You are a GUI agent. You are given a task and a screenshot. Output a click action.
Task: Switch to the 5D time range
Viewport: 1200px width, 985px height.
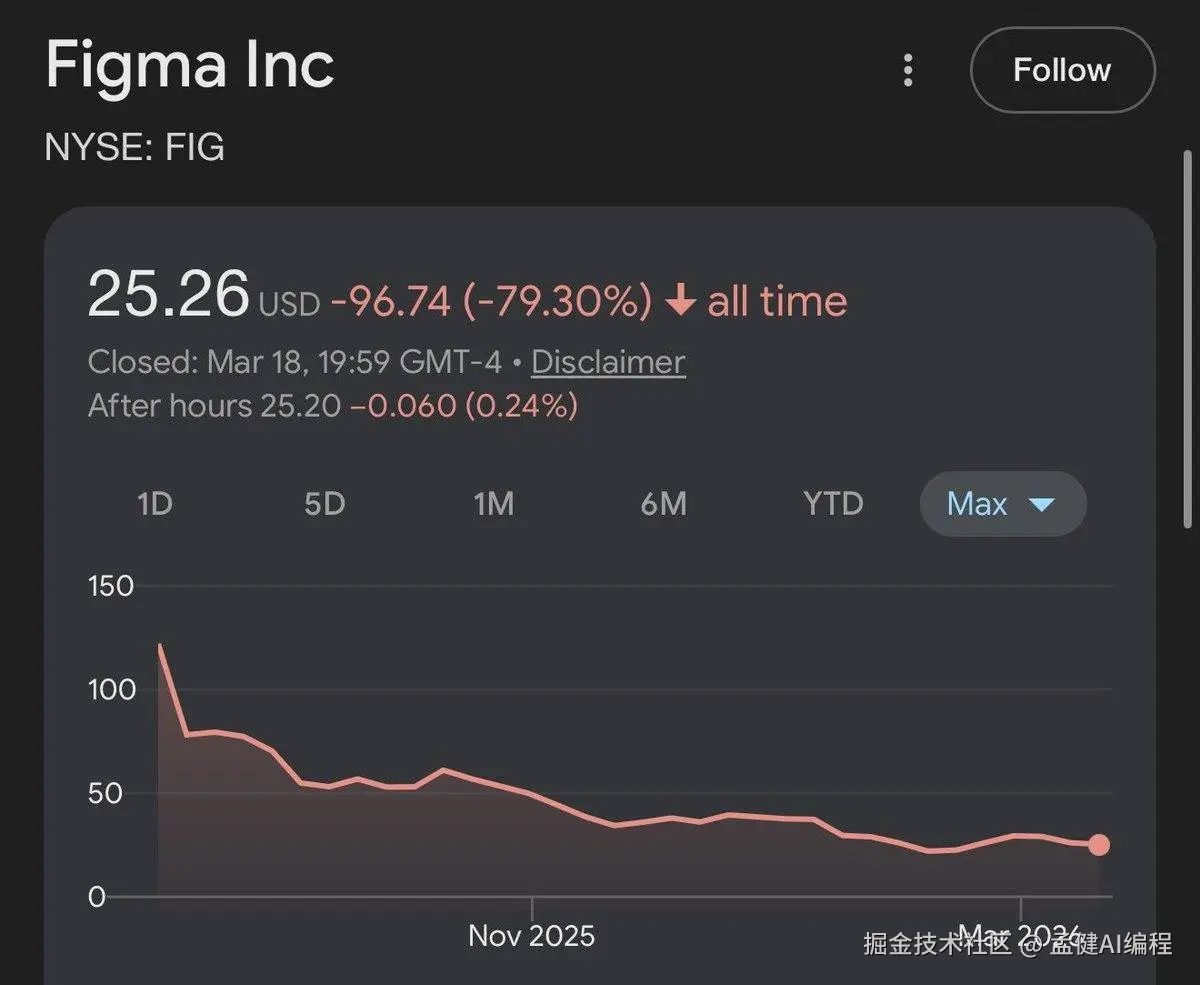click(x=324, y=504)
